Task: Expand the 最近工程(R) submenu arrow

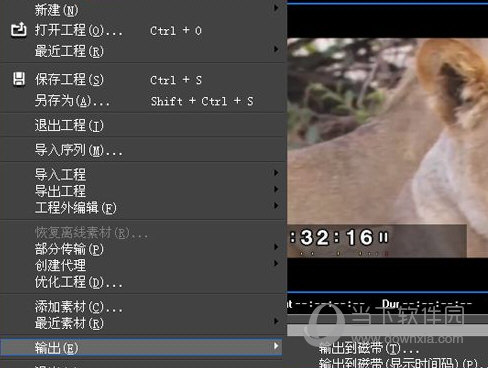Action: point(276,49)
